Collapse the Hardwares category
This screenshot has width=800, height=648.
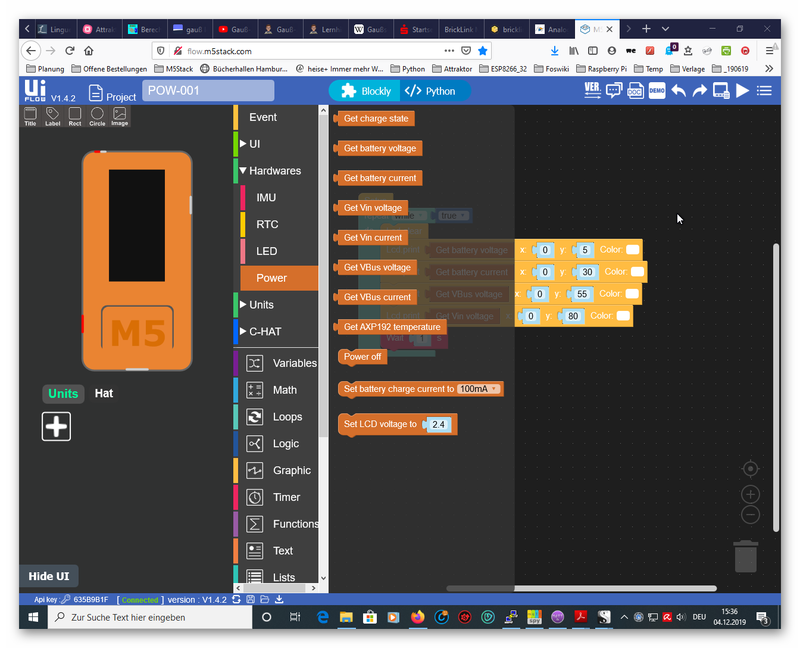click(x=273, y=171)
